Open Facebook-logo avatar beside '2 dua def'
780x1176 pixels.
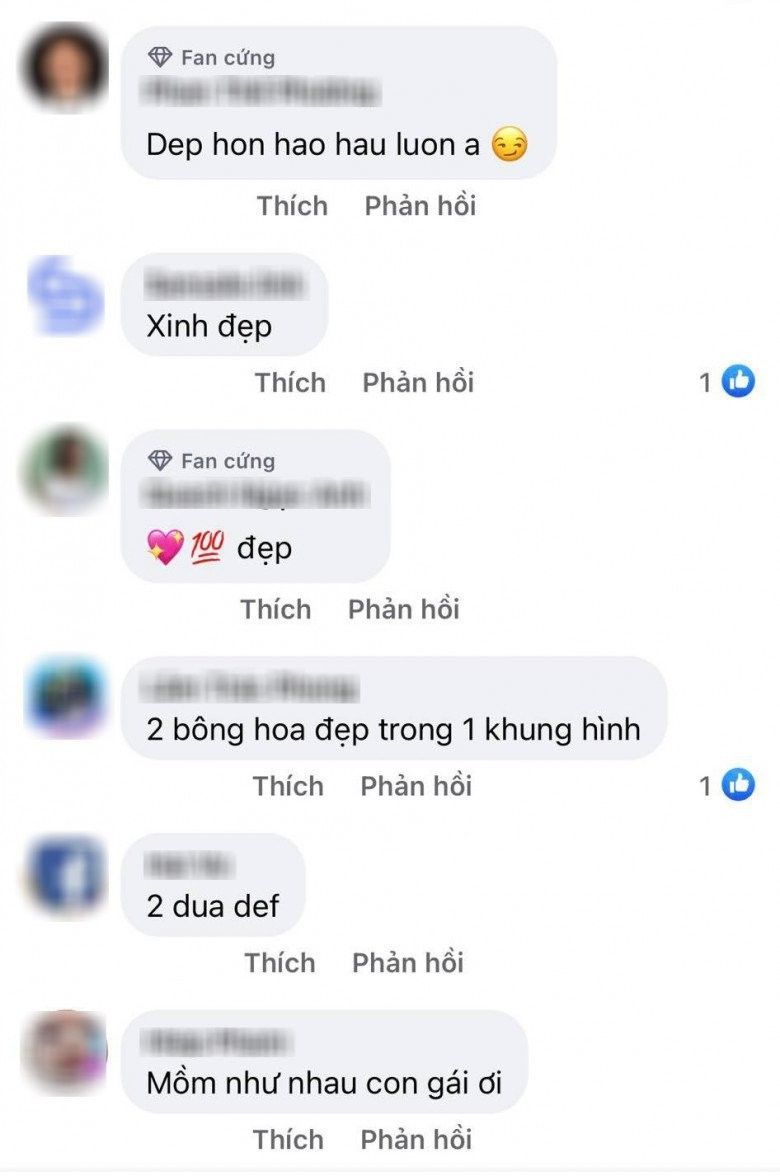(x=66, y=875)
